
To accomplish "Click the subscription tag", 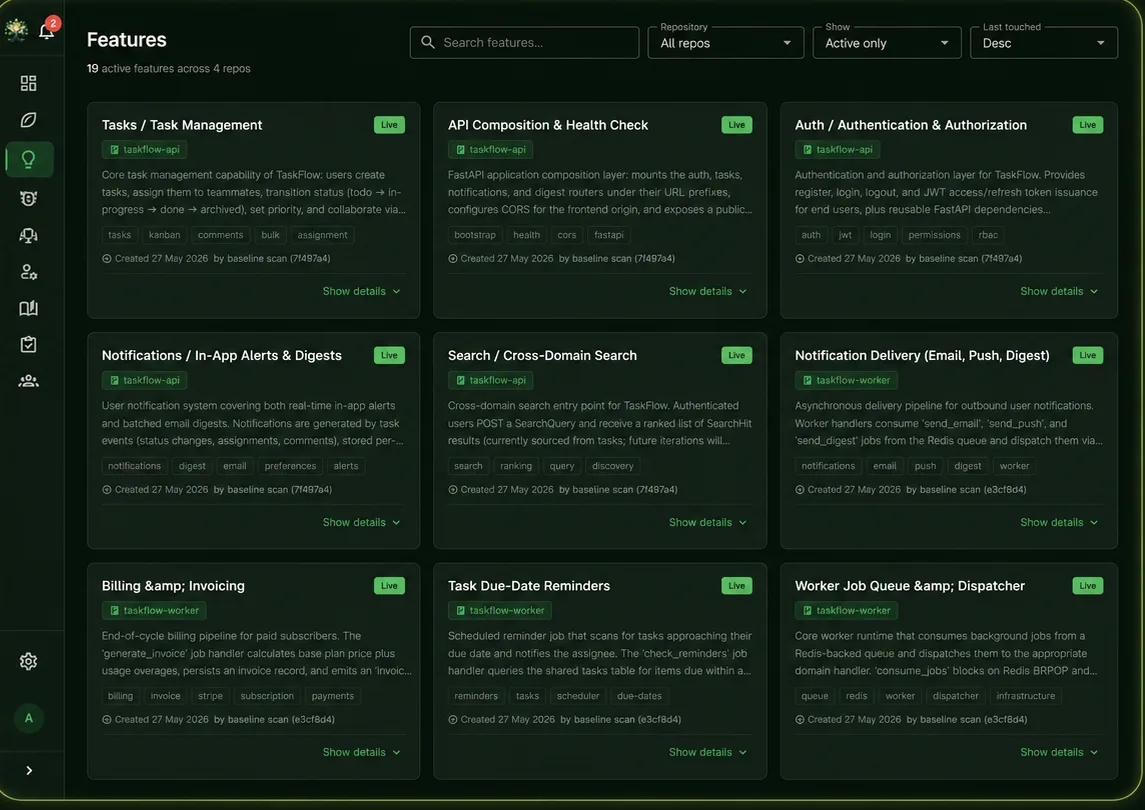I will pyautogui.click(x=267, y=696).
